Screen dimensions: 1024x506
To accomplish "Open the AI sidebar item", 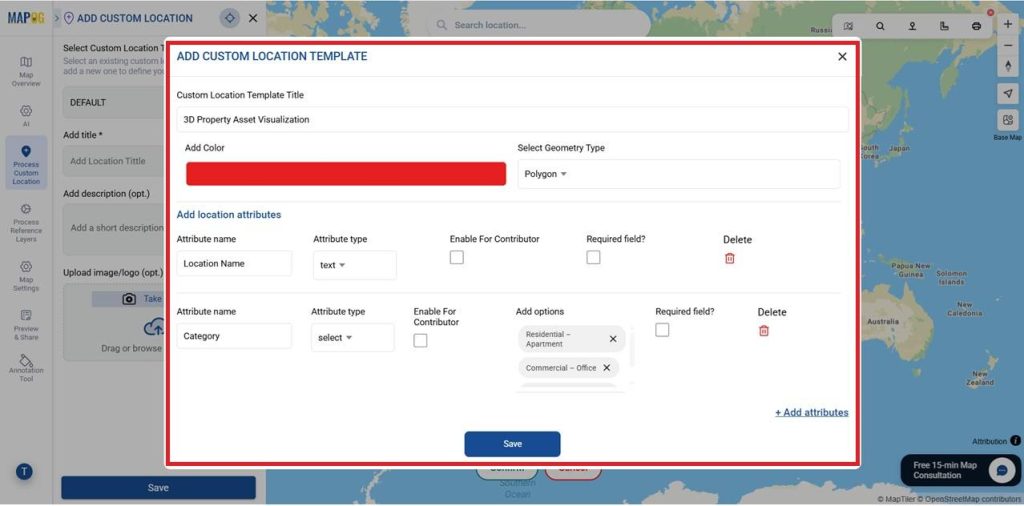I will click(26, 116).
